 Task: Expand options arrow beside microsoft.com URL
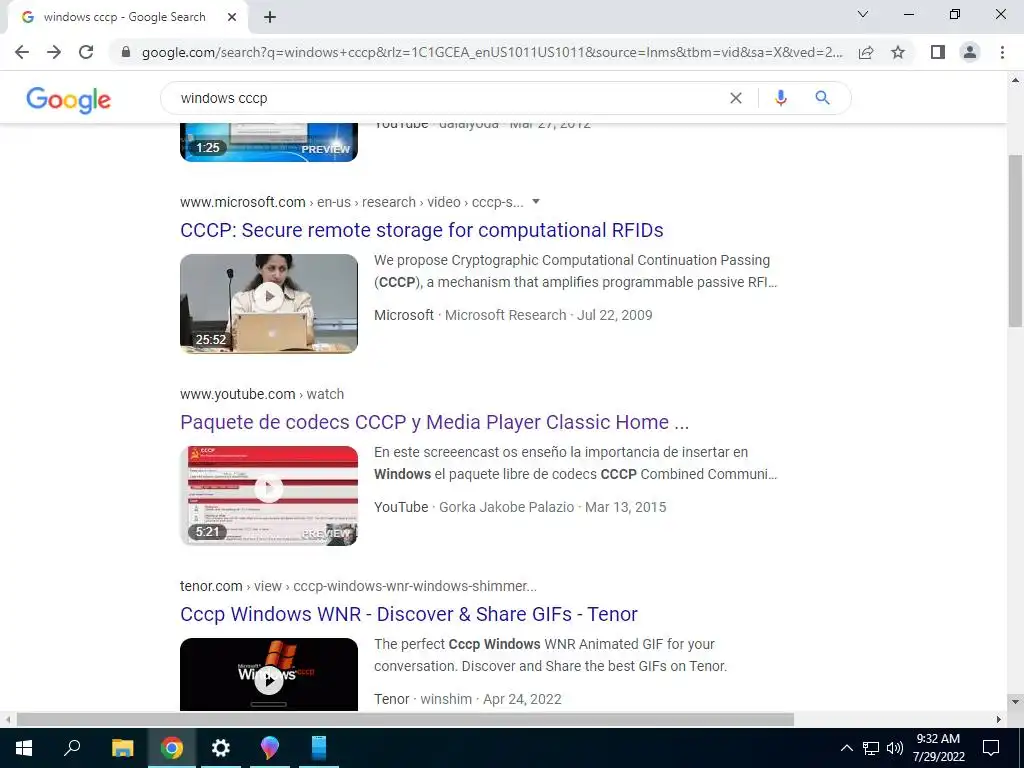(x=536, y=201)
